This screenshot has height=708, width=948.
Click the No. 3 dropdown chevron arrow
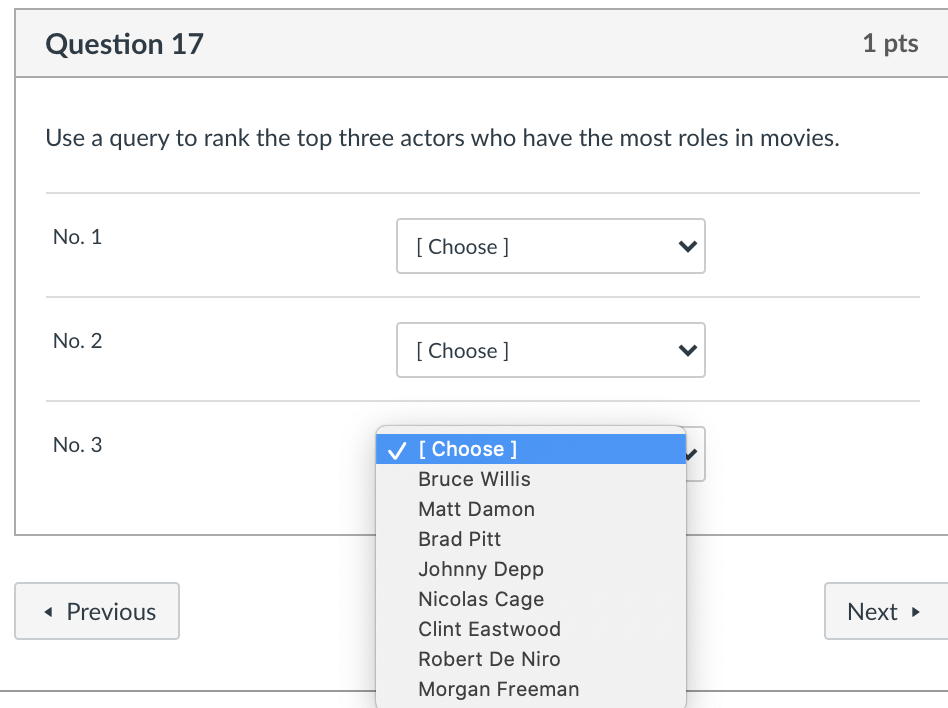[x=693, y=454]
